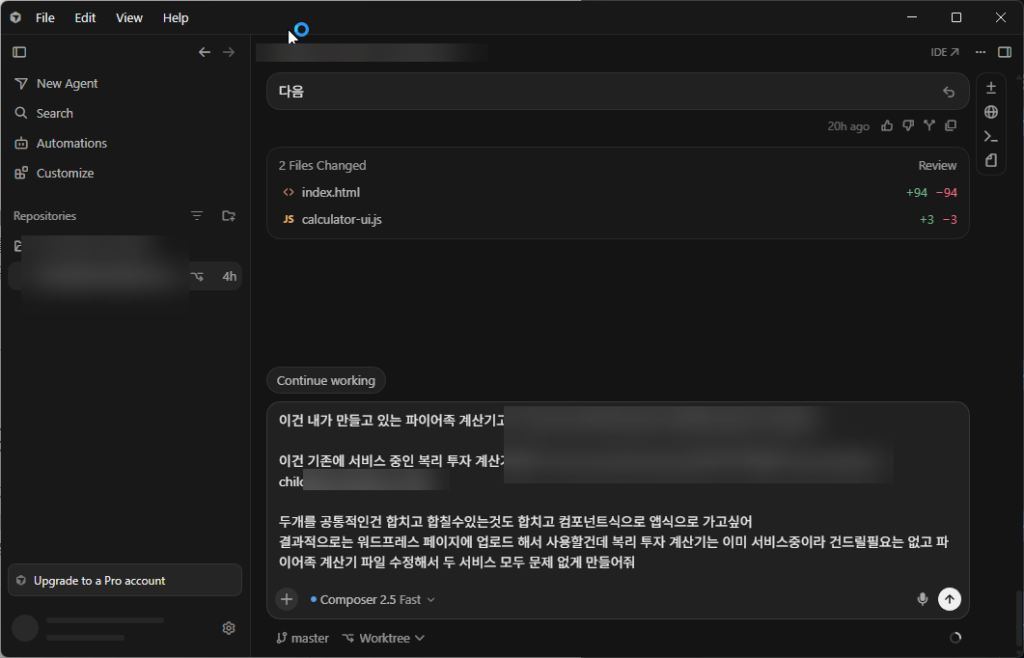
Task: Click the 다음 user message bubble
Action: [618, 92]
